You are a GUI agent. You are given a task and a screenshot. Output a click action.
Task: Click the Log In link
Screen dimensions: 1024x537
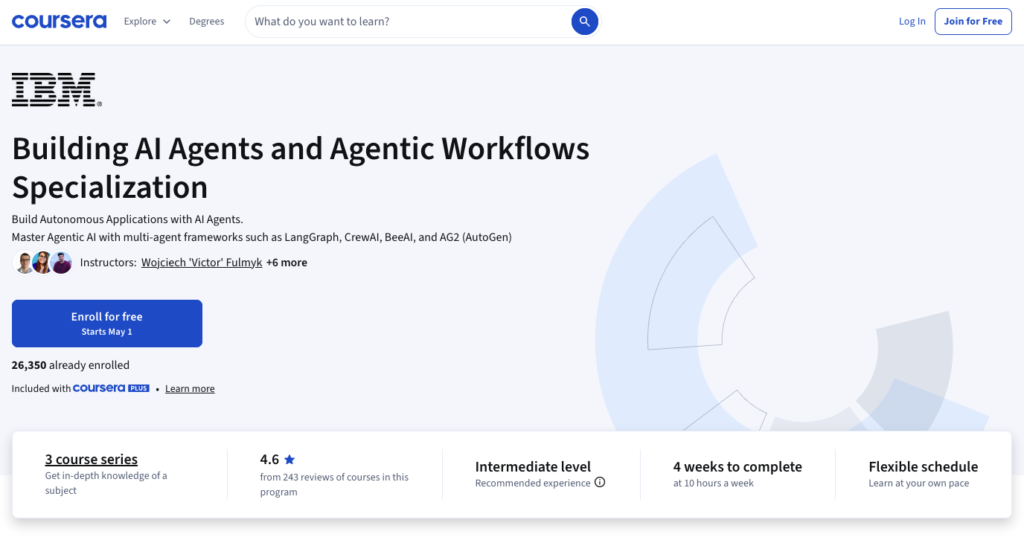click(x=912, y=22)
